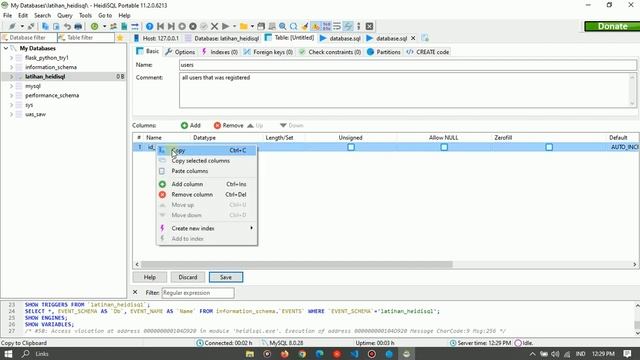Click the Save floppy disk toolbar icon
This screenshot has width=640, height=360.
coord(261,26)
